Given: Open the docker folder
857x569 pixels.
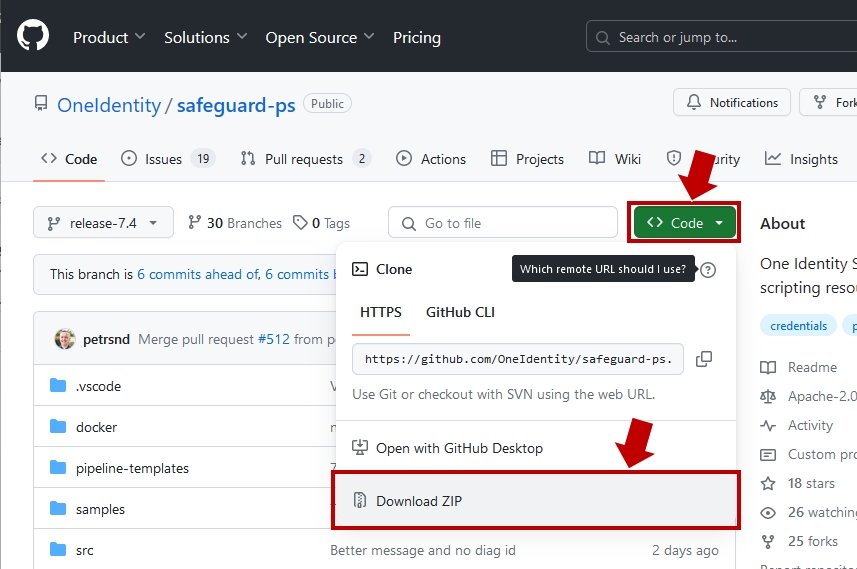Looking at the screenshot, I should [96, 427].
